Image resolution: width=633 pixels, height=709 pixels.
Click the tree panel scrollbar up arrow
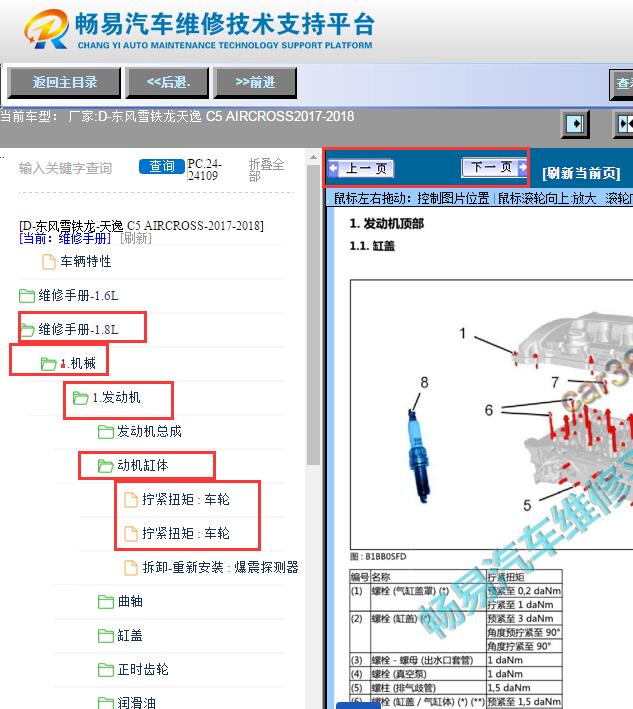coord(313,158)
